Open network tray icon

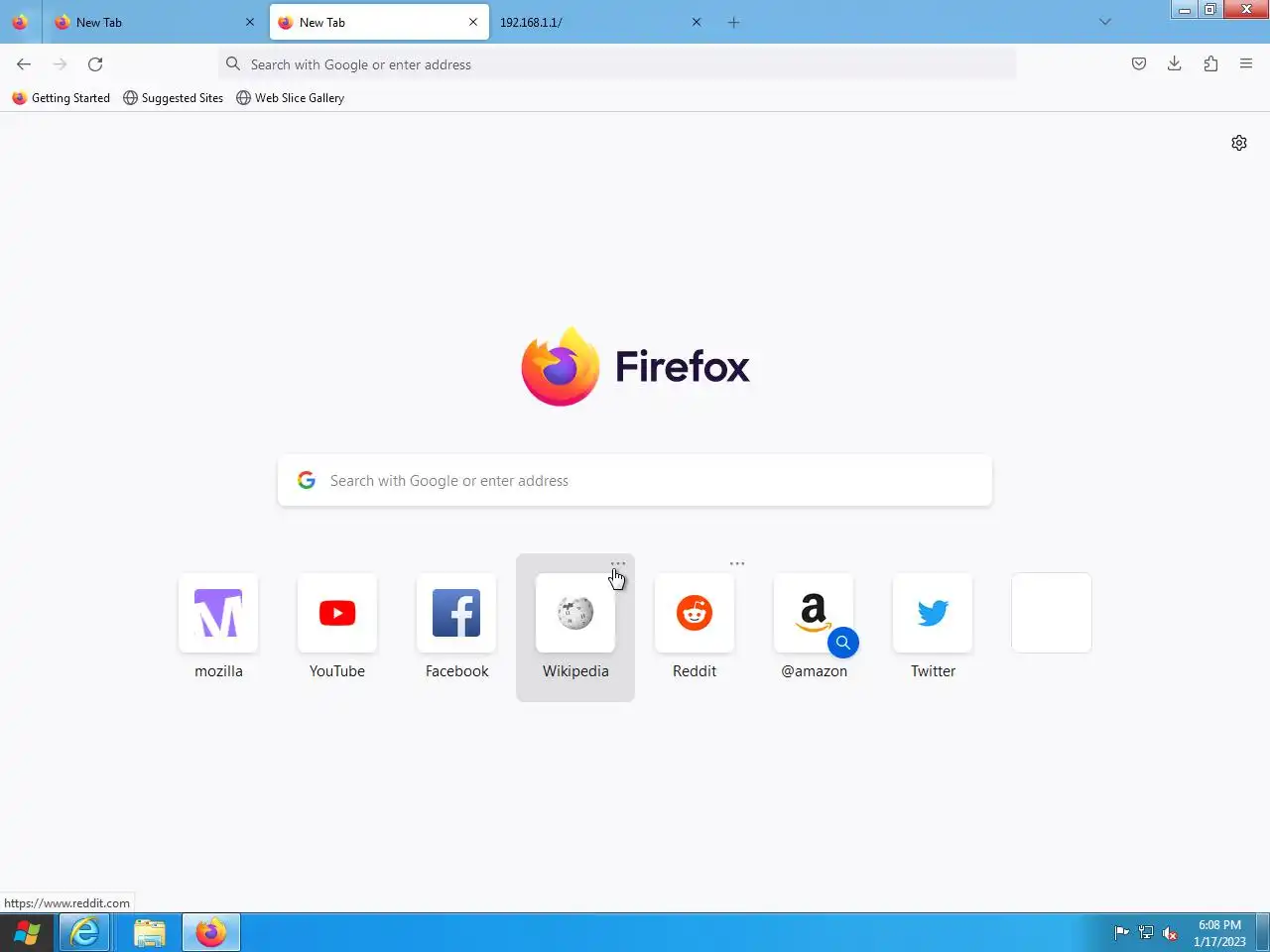(1146, 933)
